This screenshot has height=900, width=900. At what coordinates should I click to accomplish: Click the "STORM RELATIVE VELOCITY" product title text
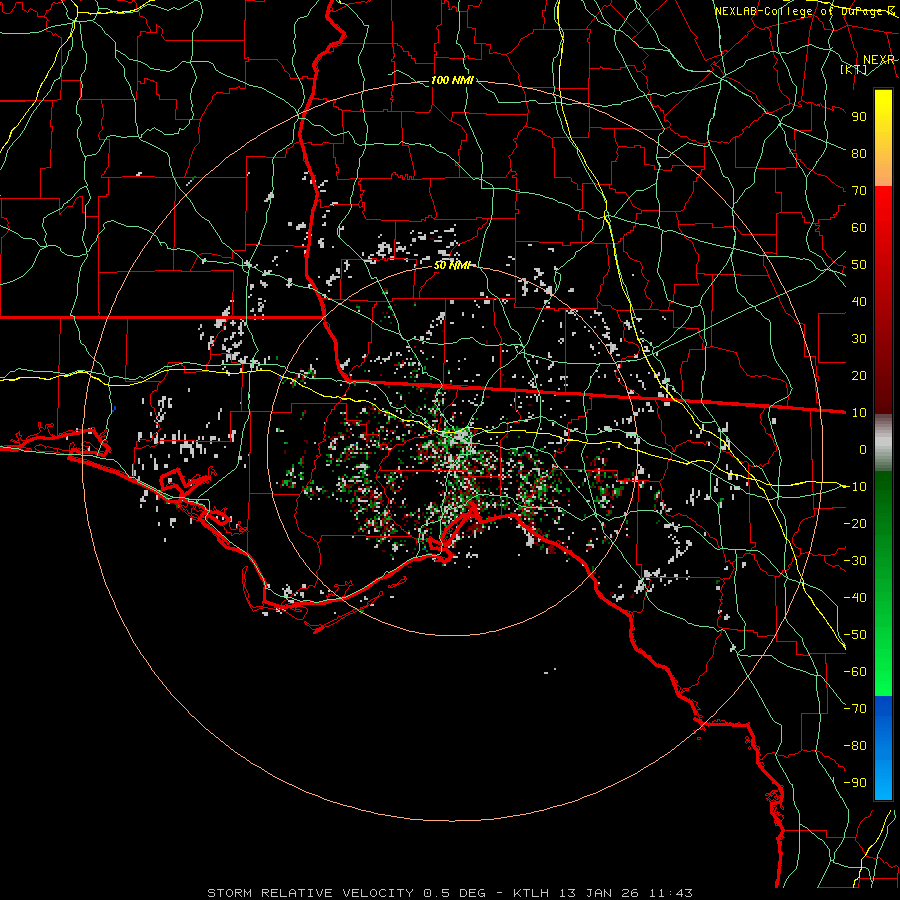311,893
